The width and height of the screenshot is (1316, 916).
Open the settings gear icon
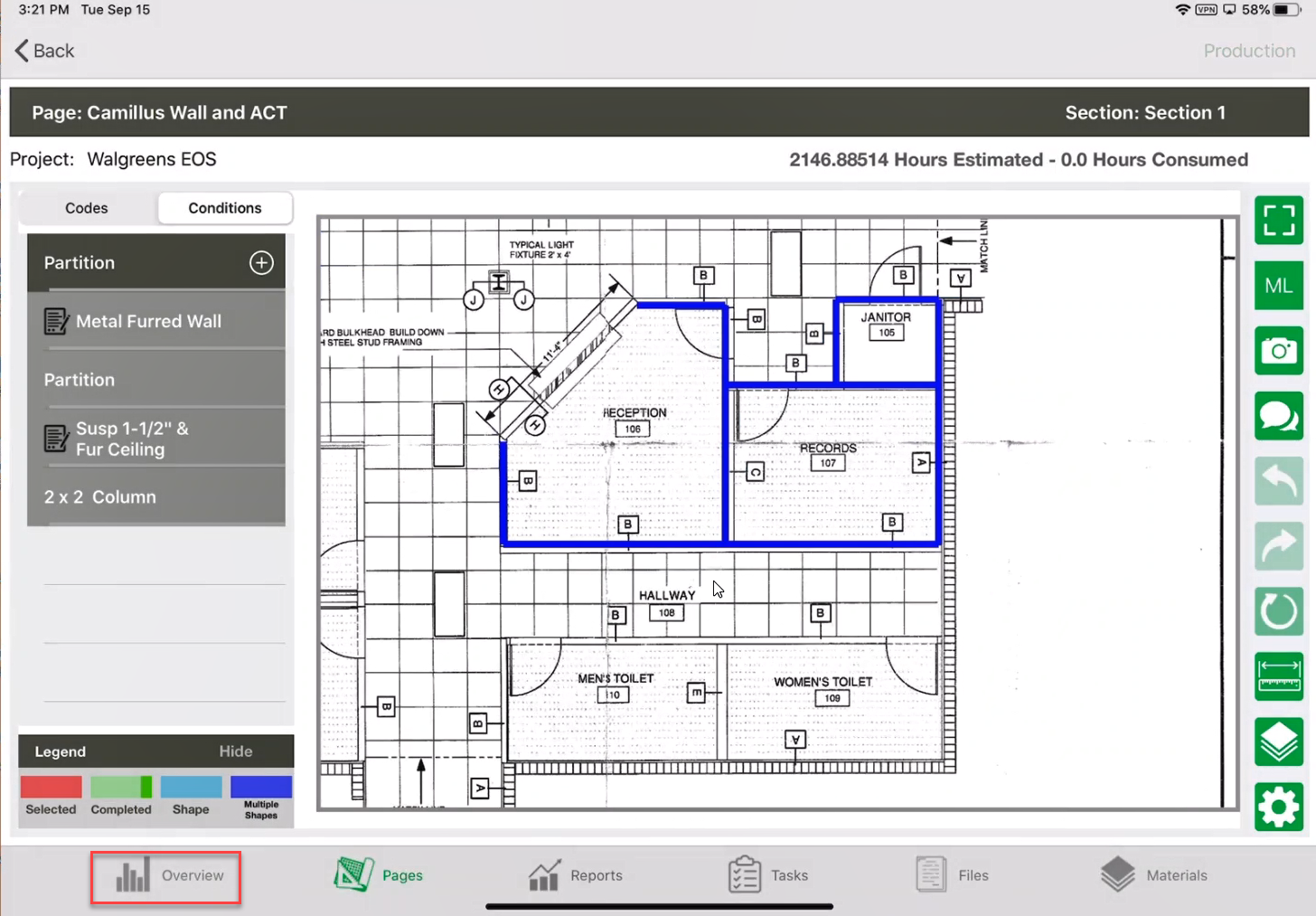pyautogui.click(x=1278, y=807)
